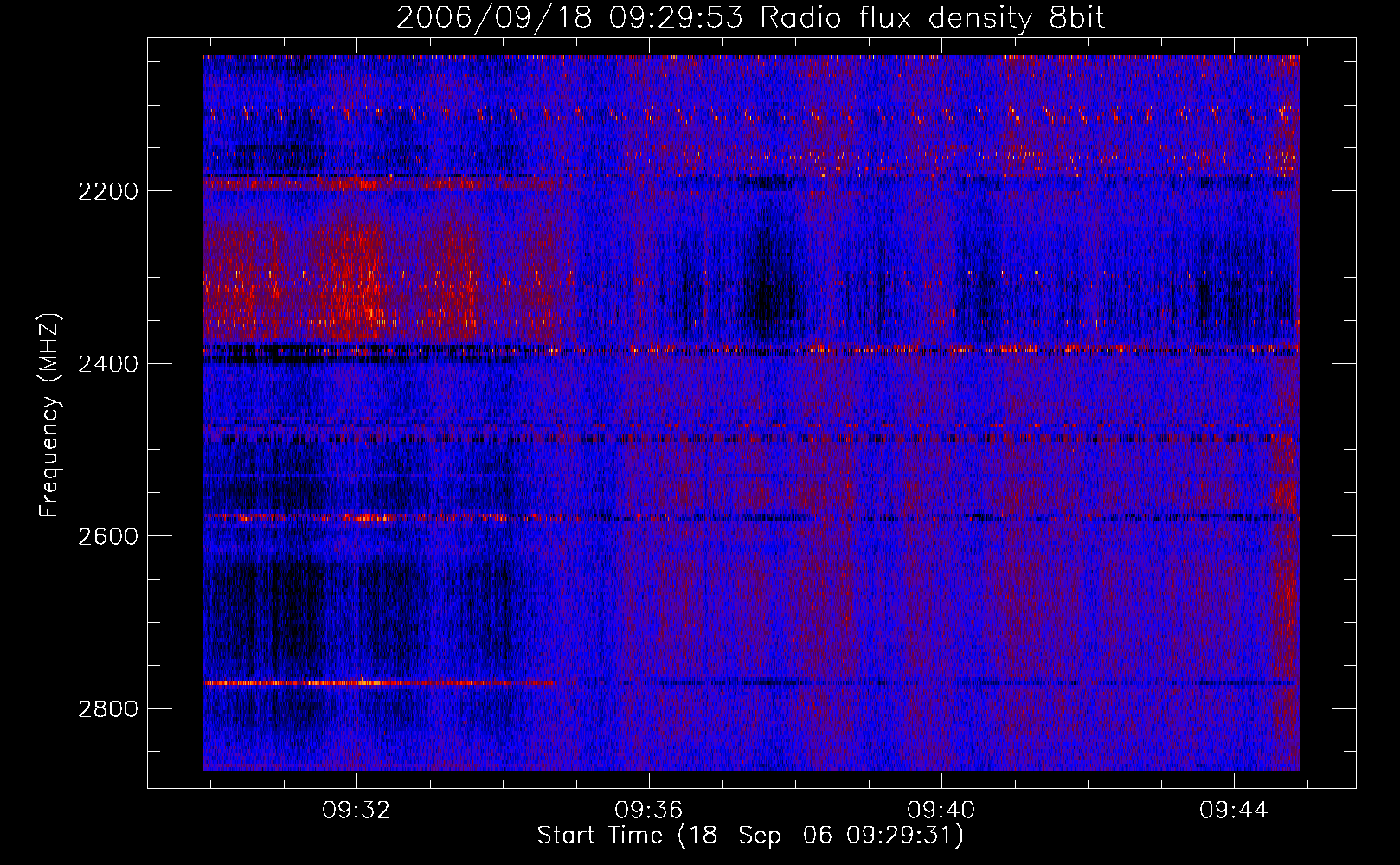
Task: Click the 2200 frequency tick label
Action: tap(107, 191)
